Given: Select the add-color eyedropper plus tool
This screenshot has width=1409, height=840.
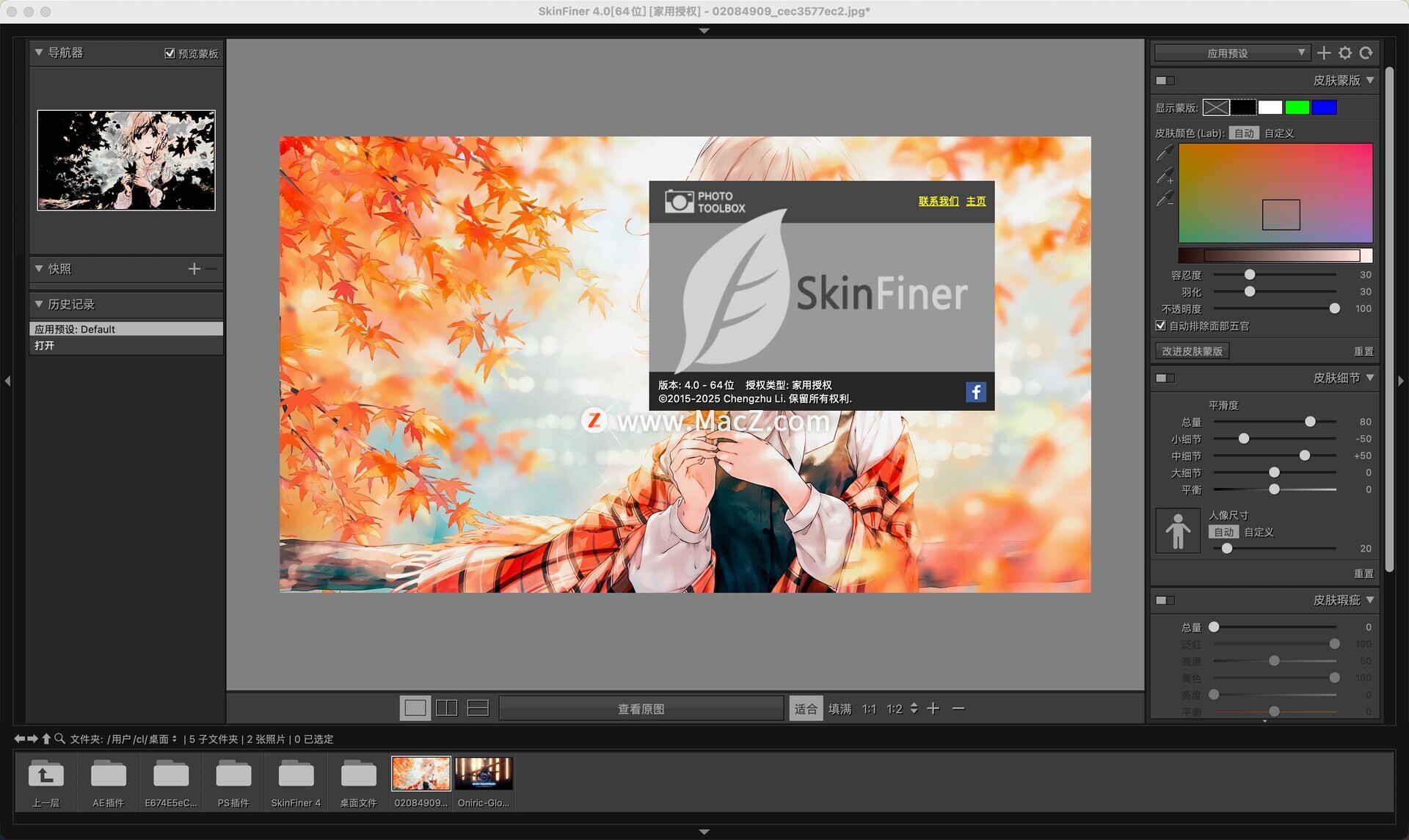Looking at the screenshot, I should [x=1165, y=175].
